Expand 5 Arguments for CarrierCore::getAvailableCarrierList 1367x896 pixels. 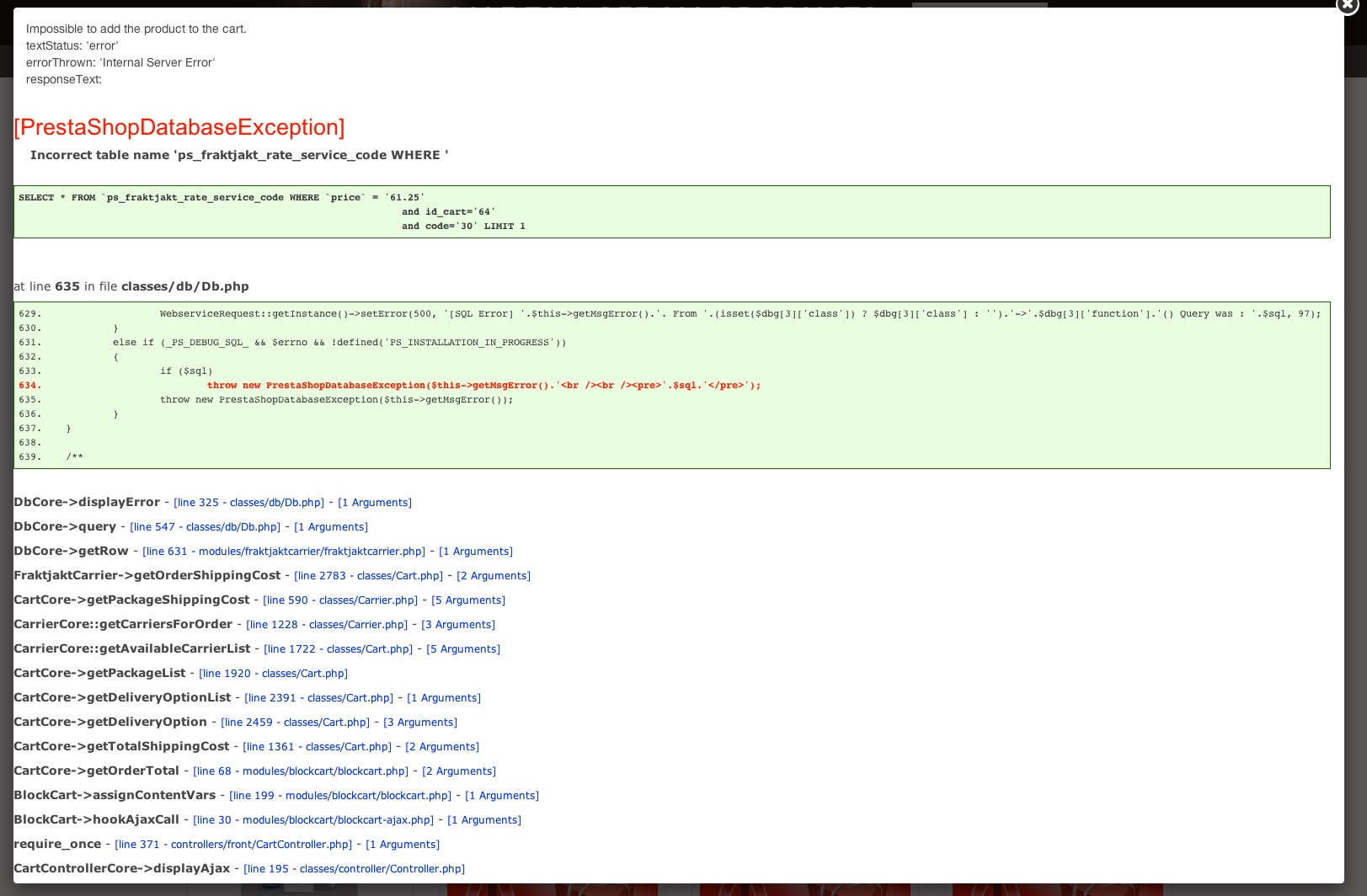click(463, 649)
